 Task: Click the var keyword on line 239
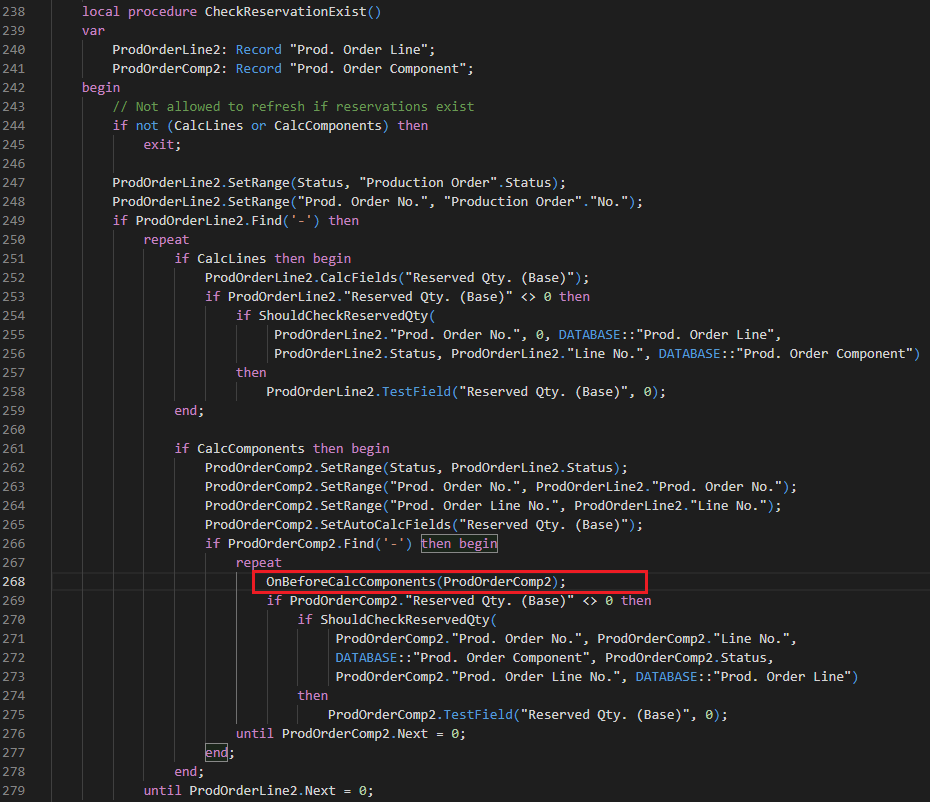(x=92, y=30)
